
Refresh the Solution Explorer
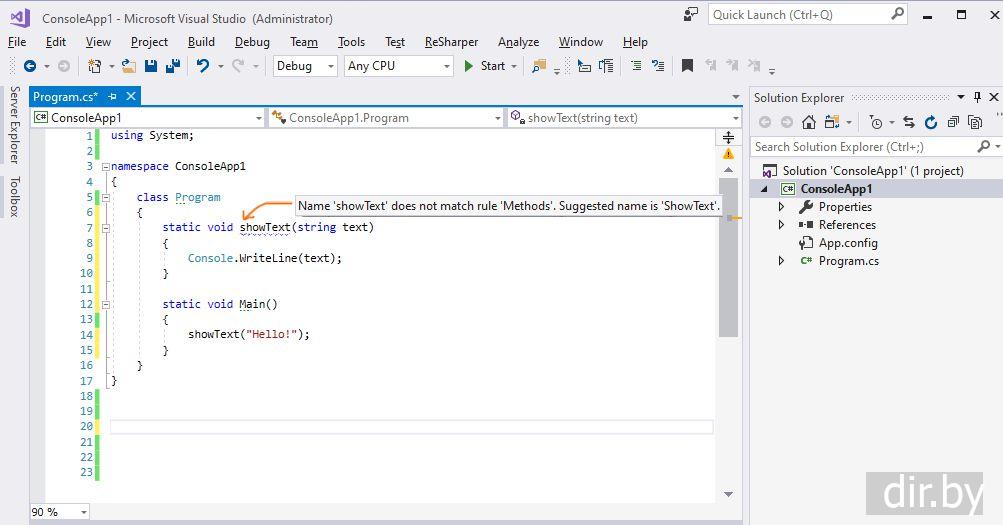point(931,122)
